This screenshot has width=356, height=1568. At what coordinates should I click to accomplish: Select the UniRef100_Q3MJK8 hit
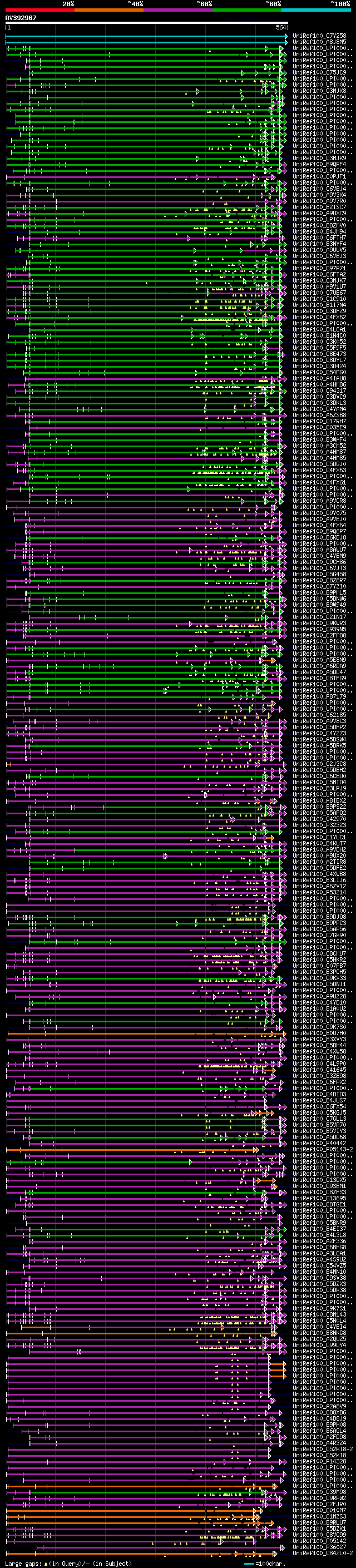click(x=319, y=91)
